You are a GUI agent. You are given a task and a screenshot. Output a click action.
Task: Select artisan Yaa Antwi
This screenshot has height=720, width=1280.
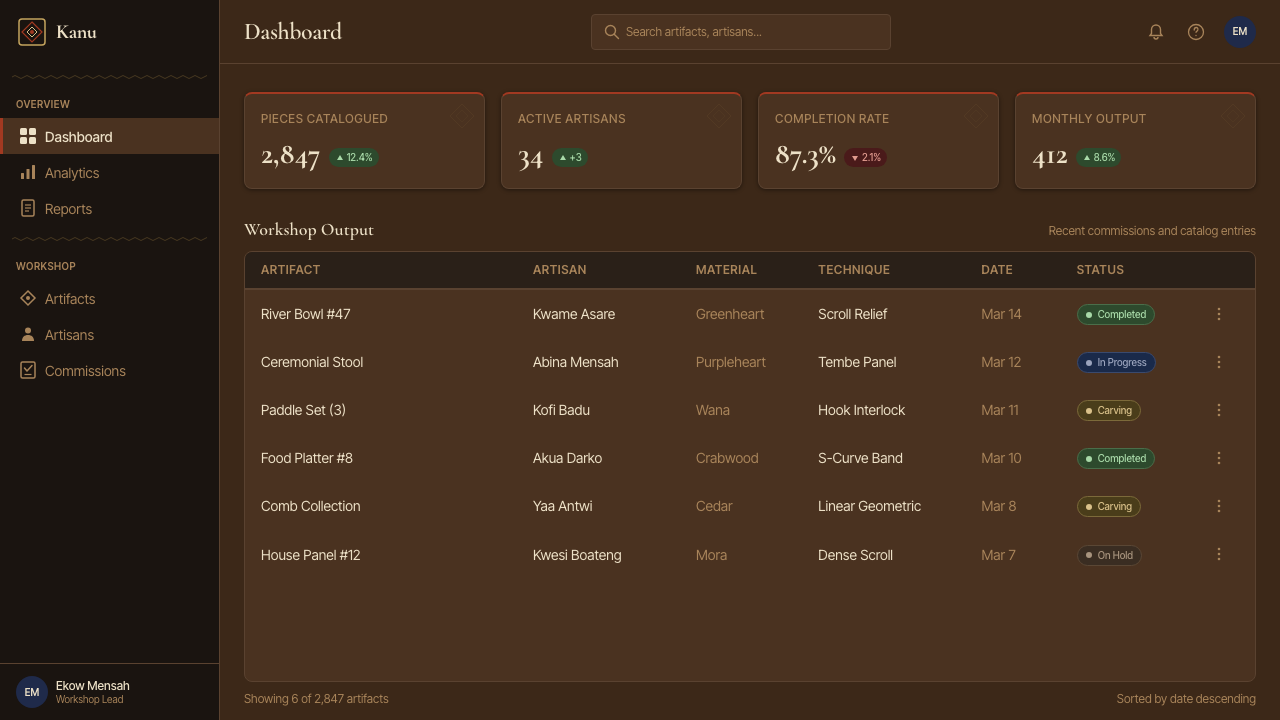[x=563, y=506]
